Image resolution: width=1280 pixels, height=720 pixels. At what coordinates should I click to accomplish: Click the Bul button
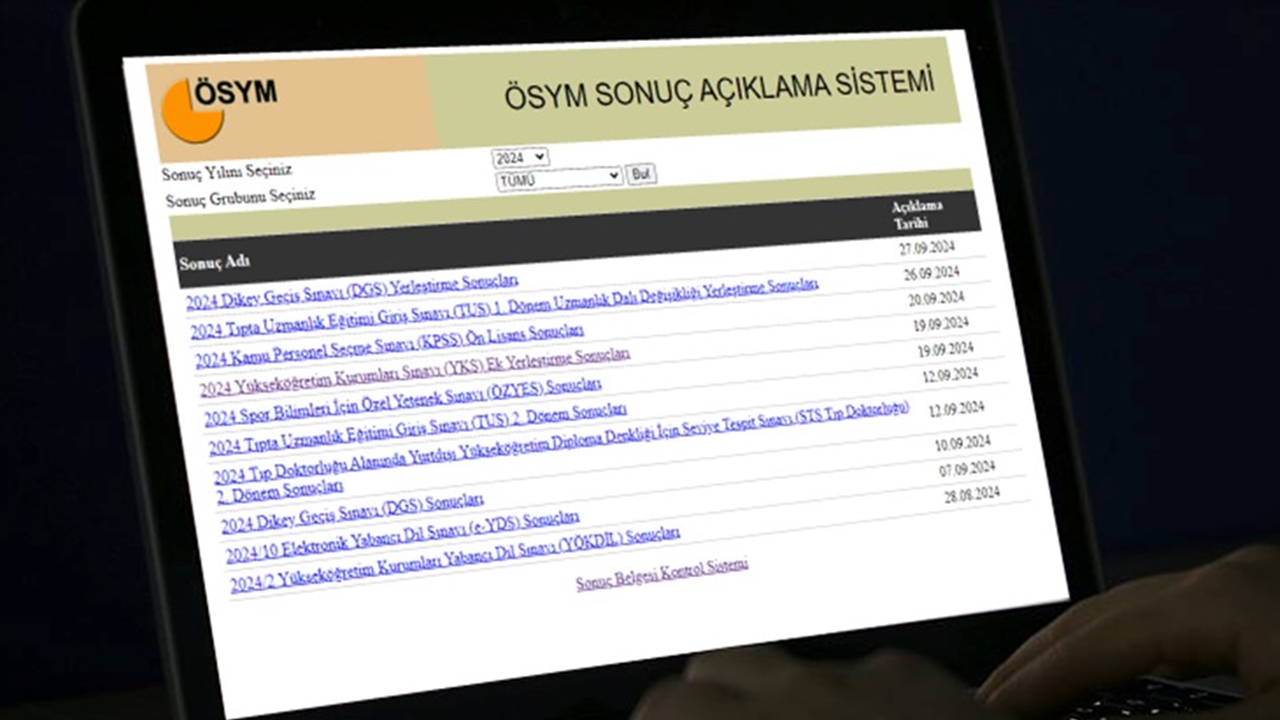[641, 174]
